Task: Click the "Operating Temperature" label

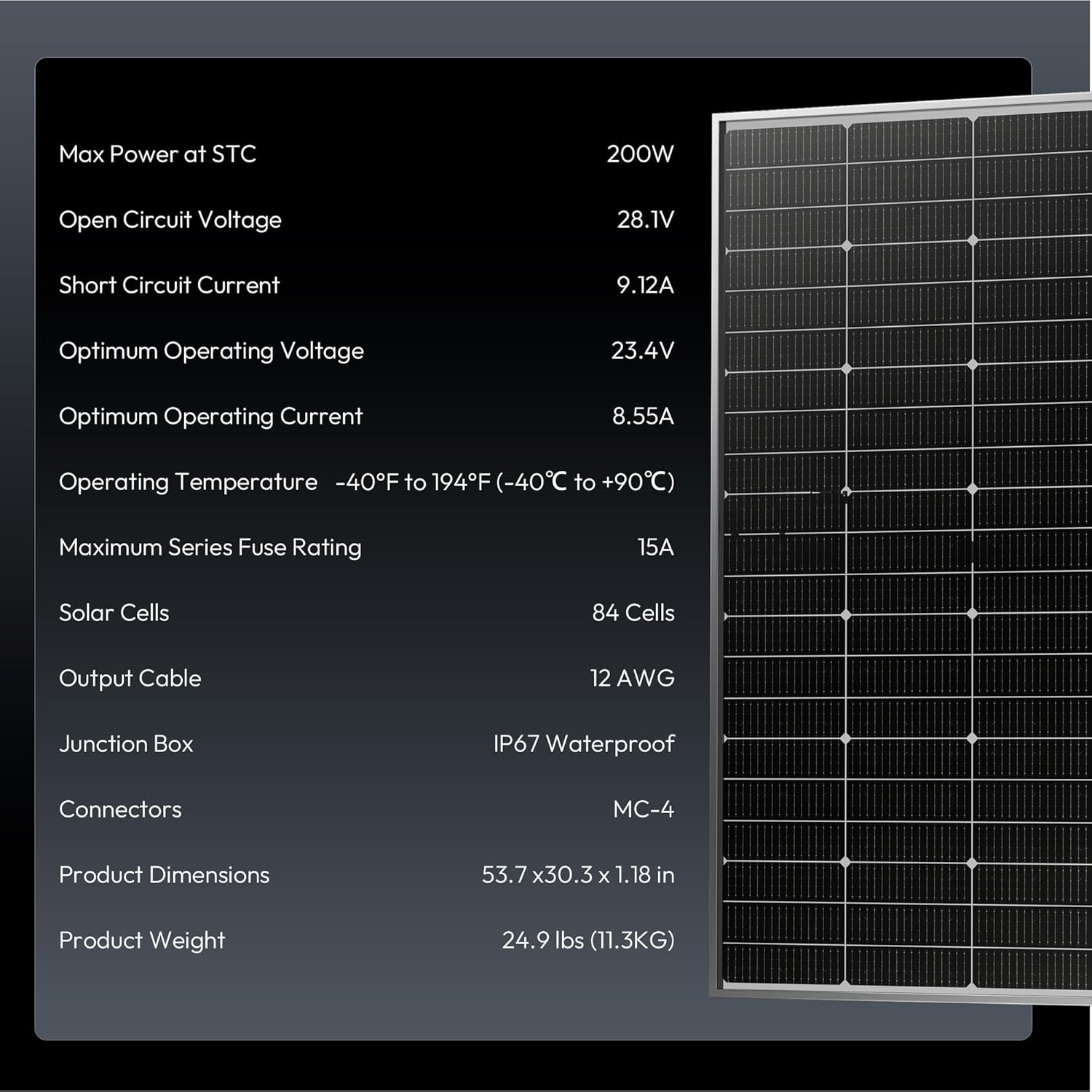Action: [x=188, y=482]
